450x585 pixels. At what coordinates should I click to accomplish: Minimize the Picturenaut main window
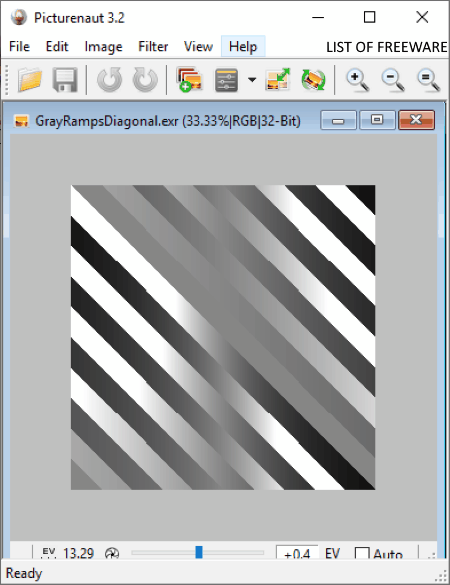(x=318, y=17)
